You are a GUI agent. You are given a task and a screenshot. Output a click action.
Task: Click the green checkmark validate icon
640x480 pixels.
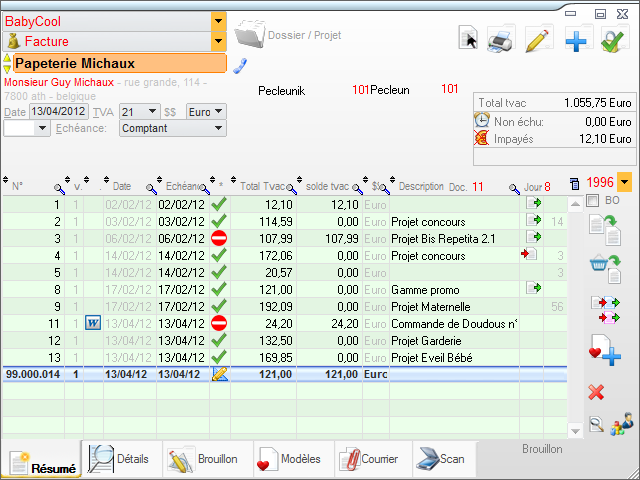click(613, 40)
